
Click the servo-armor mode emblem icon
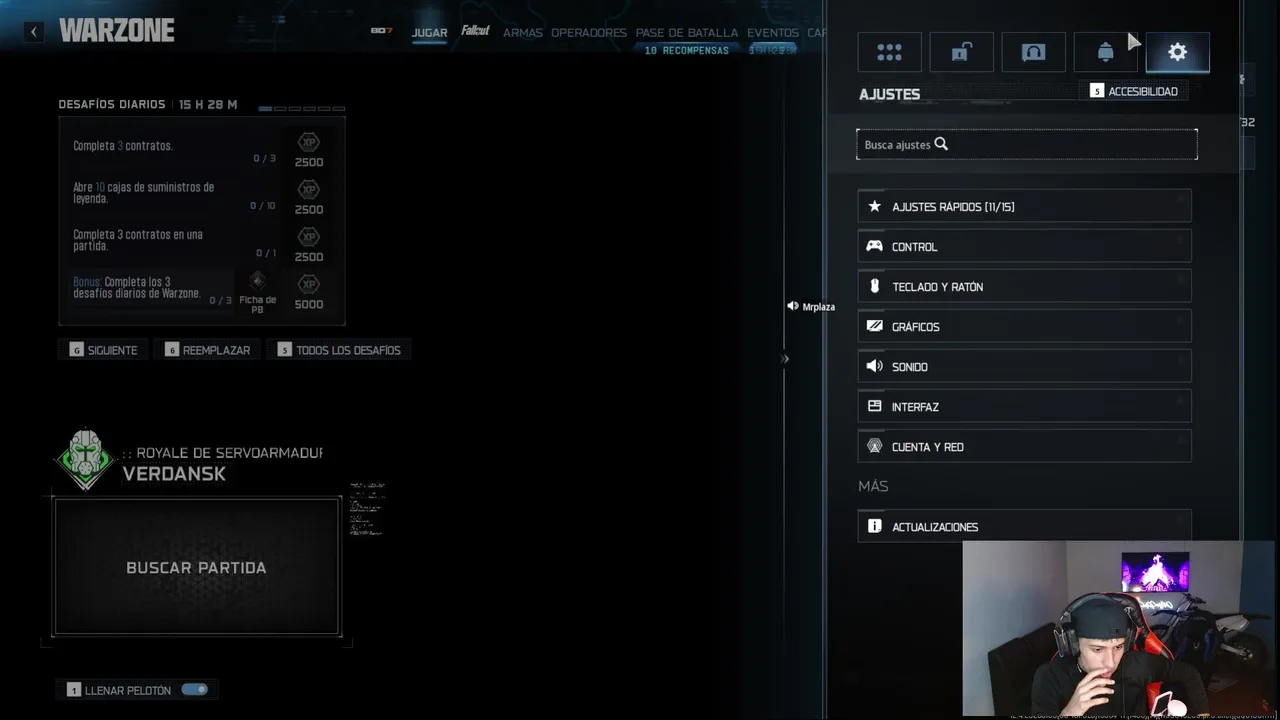pyautogui.click(x=85, y=460)
